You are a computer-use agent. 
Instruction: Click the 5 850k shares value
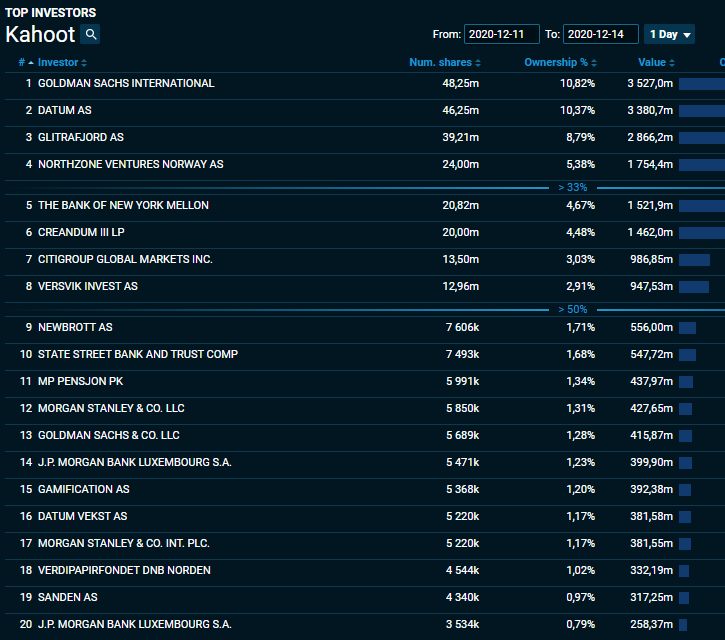(x=462, y=408)
